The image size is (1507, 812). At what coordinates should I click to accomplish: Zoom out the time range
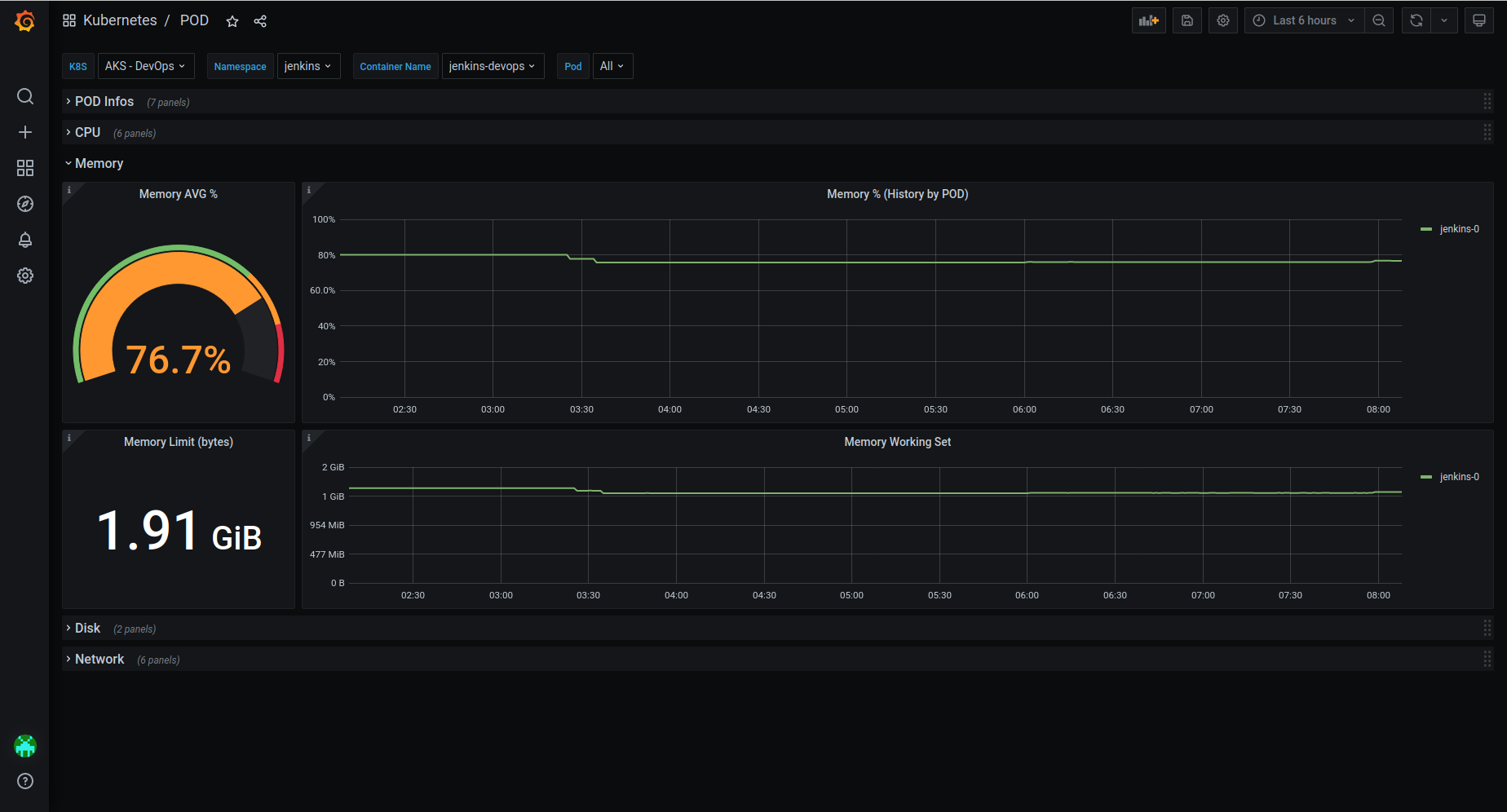point(1379,20)
